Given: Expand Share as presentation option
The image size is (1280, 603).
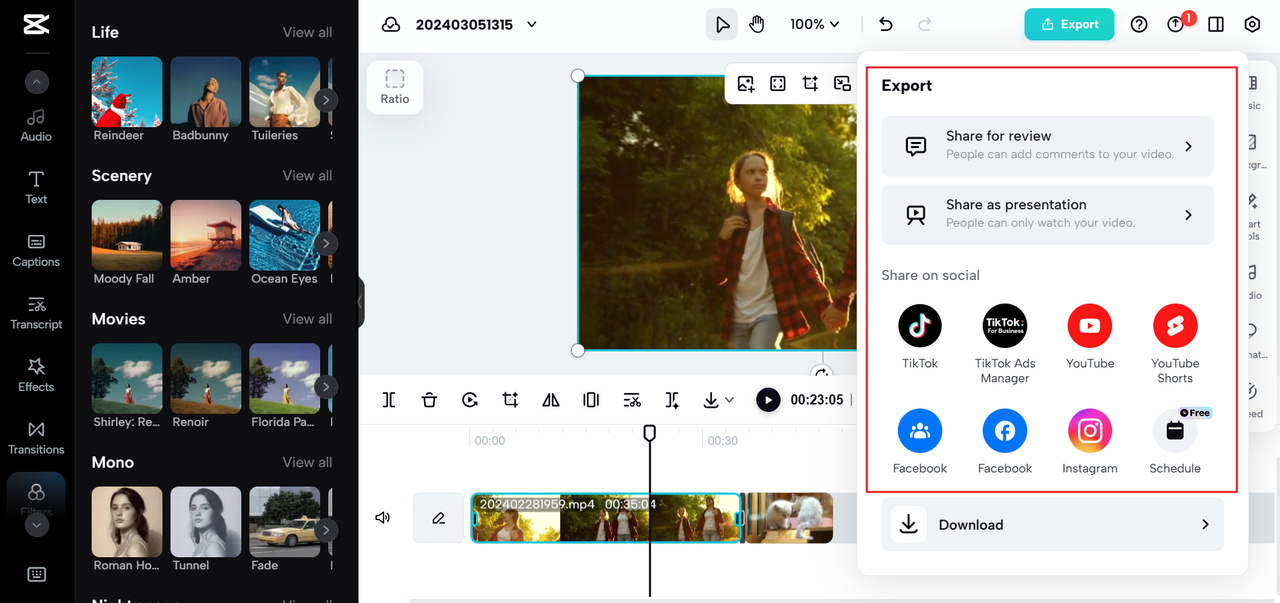Looking at the screenshot, I should (x=1047, y=215).
